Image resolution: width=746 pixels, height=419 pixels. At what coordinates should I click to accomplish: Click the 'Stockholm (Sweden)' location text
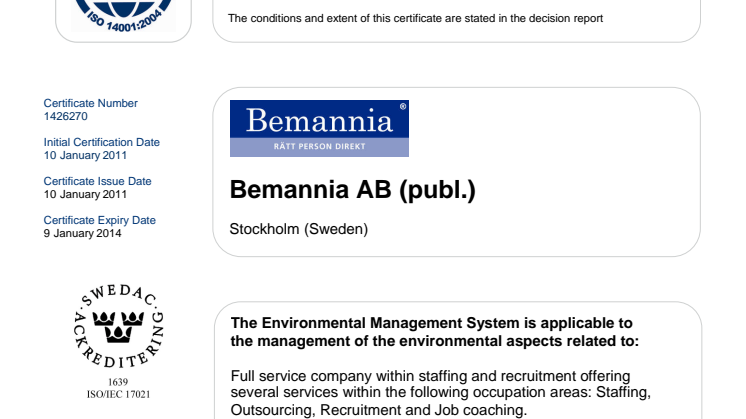tap(299, 229)
